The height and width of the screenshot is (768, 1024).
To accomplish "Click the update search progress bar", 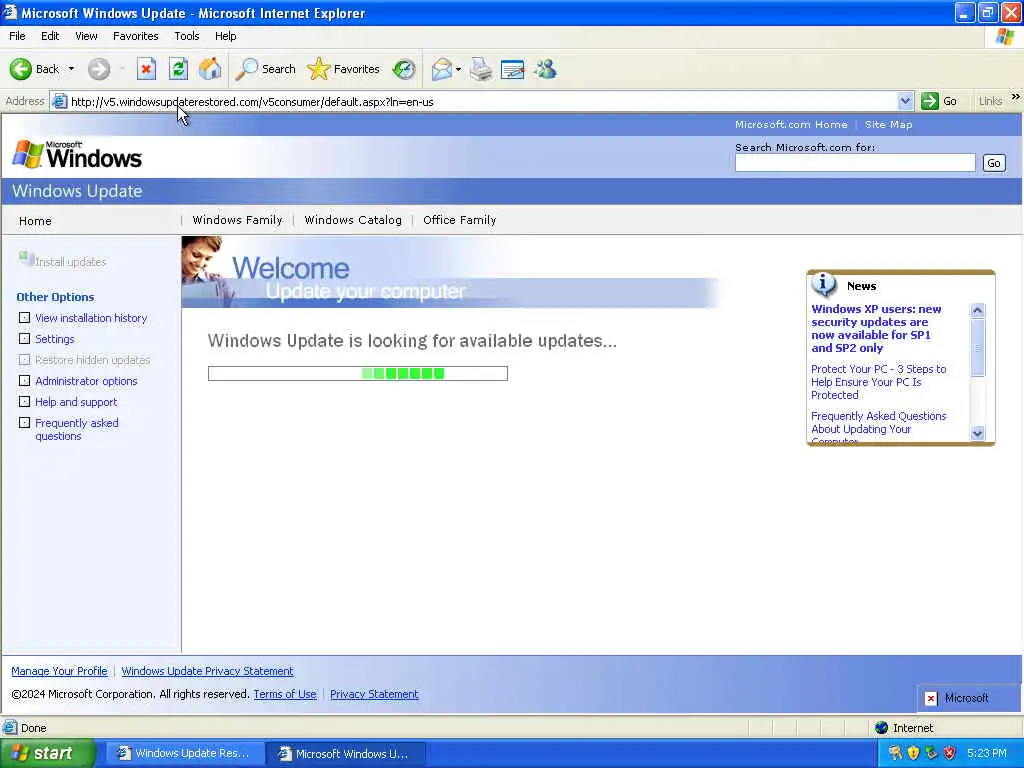I will [x=357, y=373].
